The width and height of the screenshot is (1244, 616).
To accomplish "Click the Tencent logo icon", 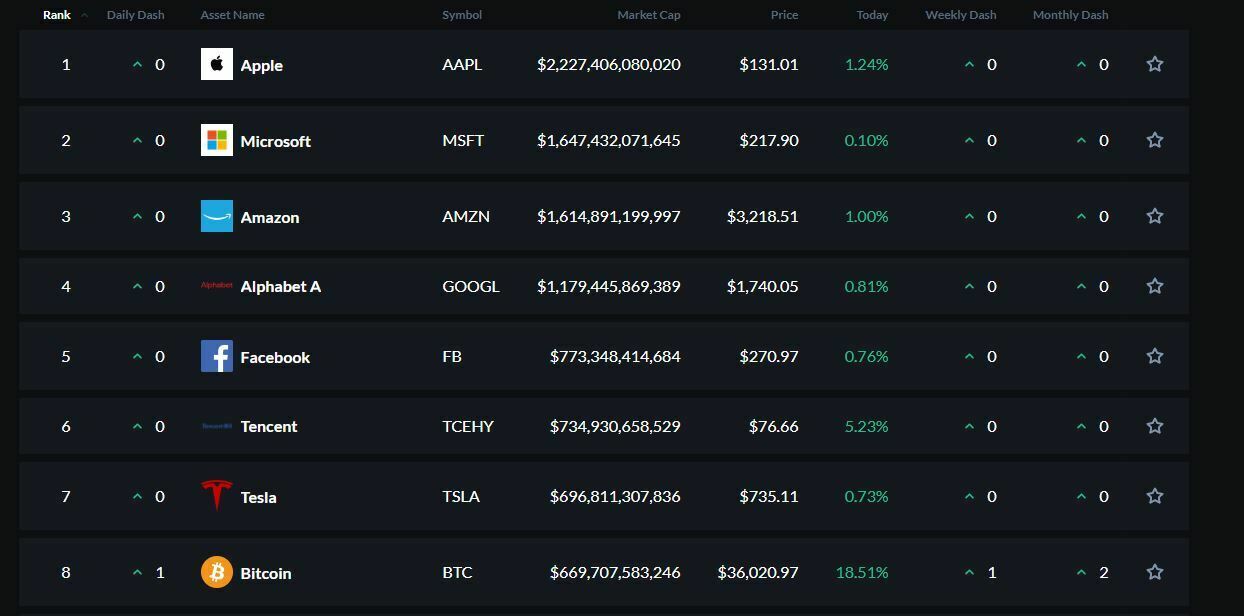I will click(216, 426).
